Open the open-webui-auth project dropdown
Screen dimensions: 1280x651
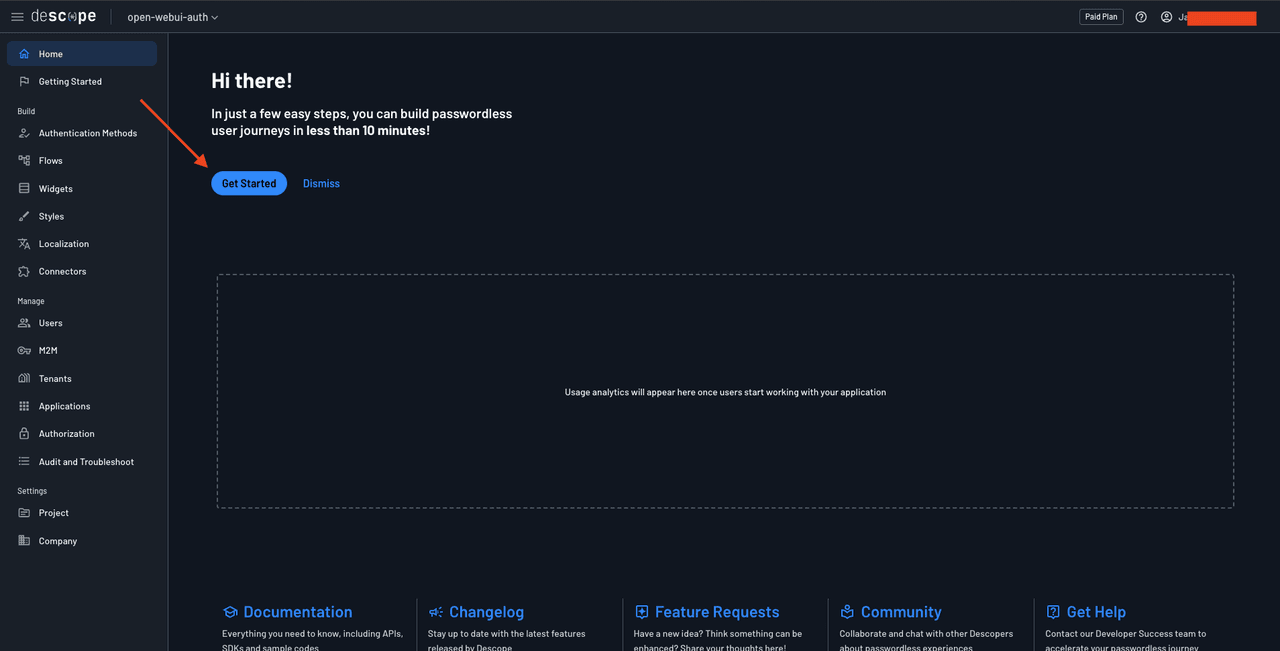[x=170, y=17]
